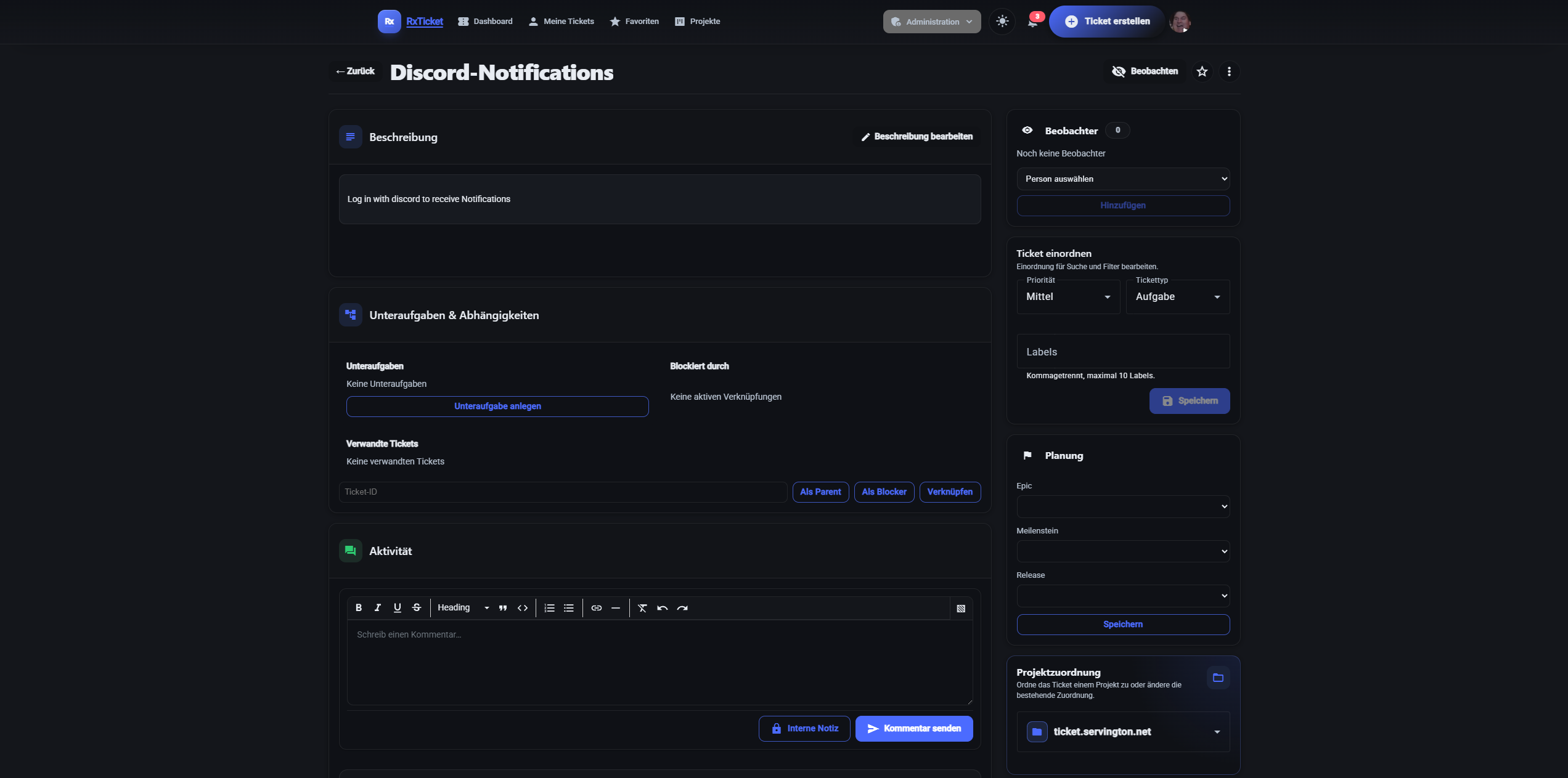Image resolution: width=1568 pixels, height=778 pixels.
Task: Clear formatting in comment editor
Action: tap(643, 608)
